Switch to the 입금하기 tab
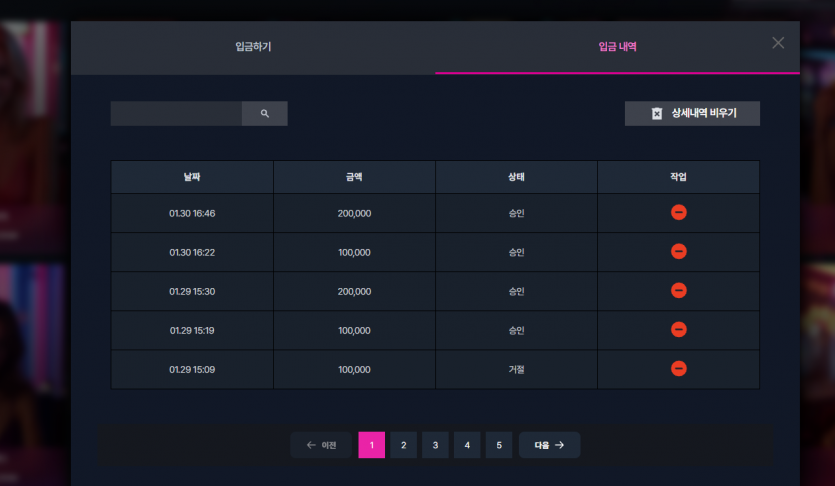The image size is (835, 486). (x=253, y=47)
